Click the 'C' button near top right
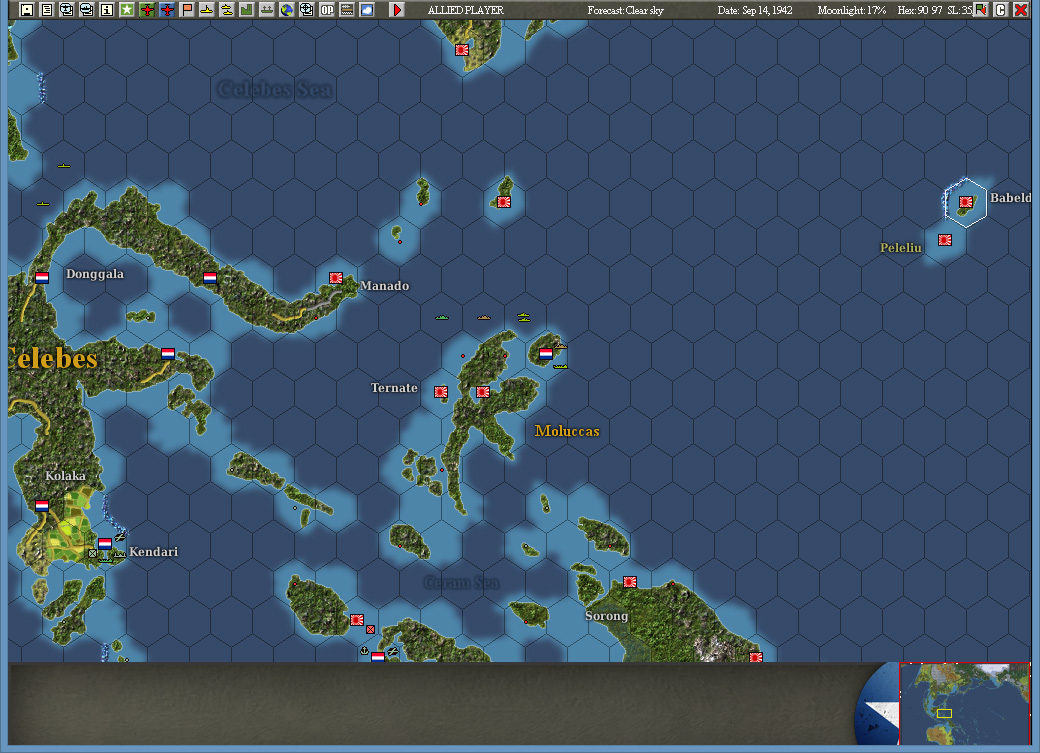 click(999, 10)
